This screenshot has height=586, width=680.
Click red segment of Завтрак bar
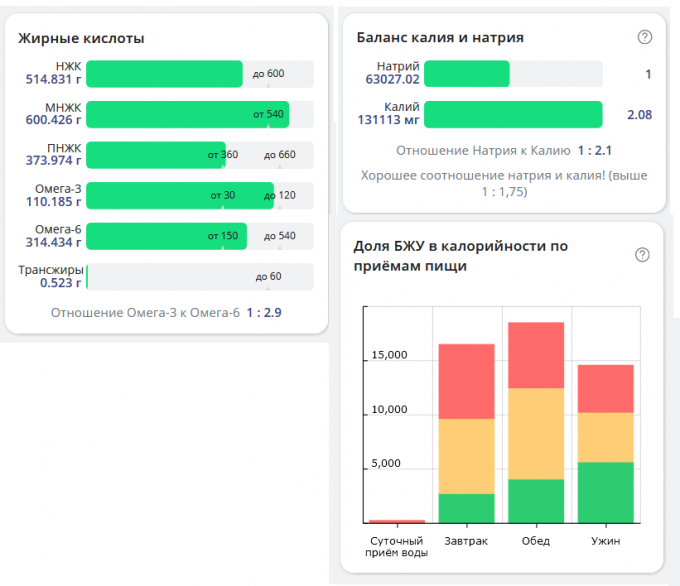[466, 381]
